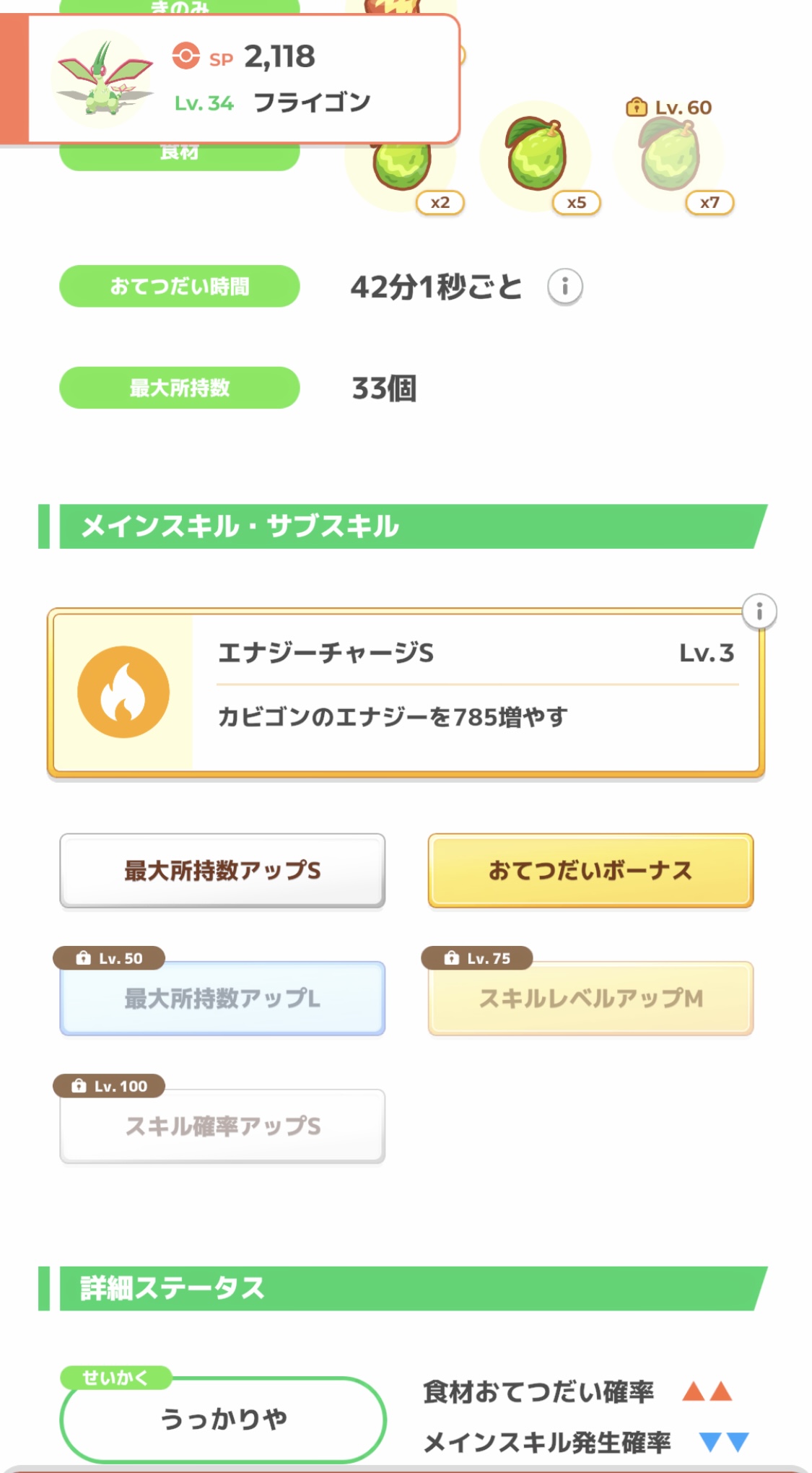The height and width of the screenshot is (1473, 812).
Task: Tap the Poké Ball SP icon
Action: coord(185,56)
